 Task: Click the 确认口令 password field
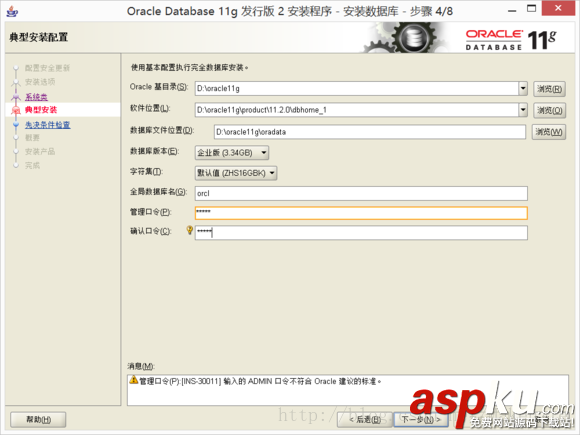click(361, 233)
